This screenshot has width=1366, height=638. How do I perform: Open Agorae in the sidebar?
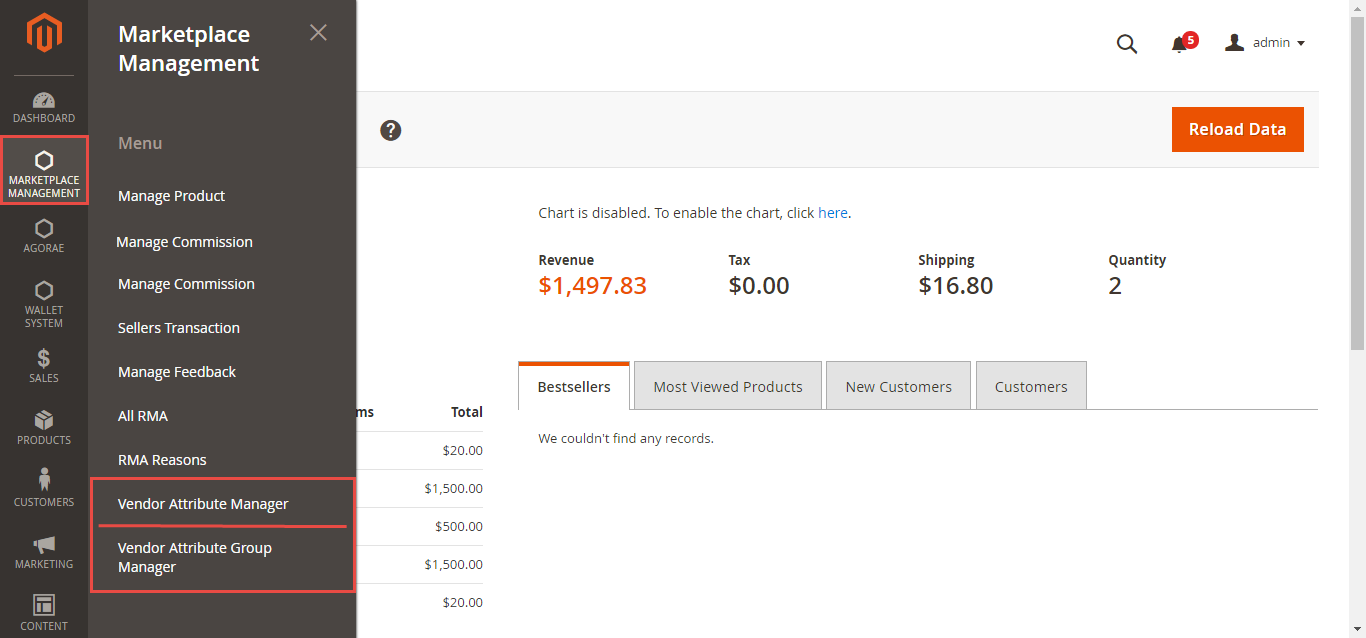point(44,236)
